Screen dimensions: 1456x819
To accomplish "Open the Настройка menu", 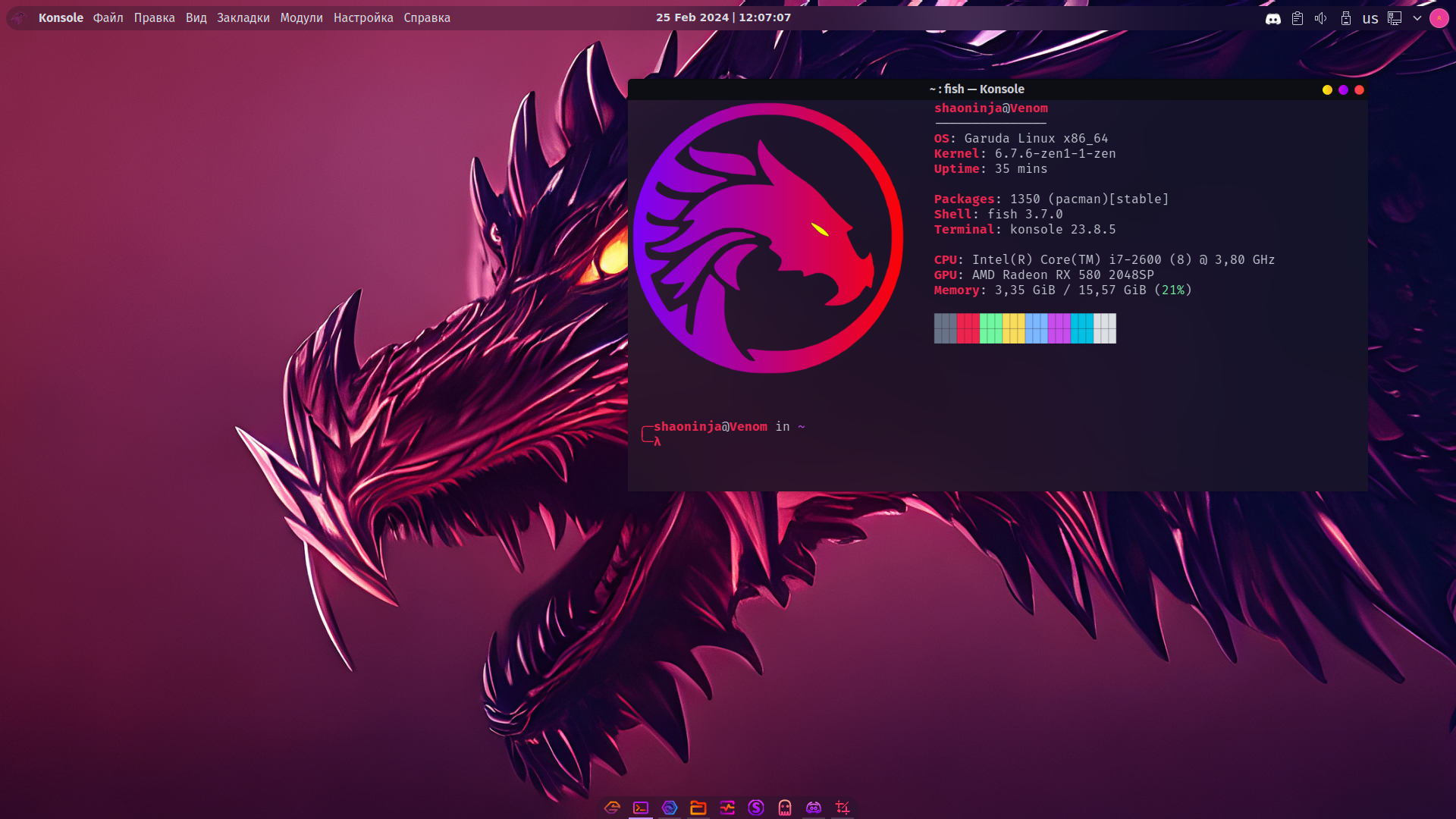I will [x=363, y=17].
